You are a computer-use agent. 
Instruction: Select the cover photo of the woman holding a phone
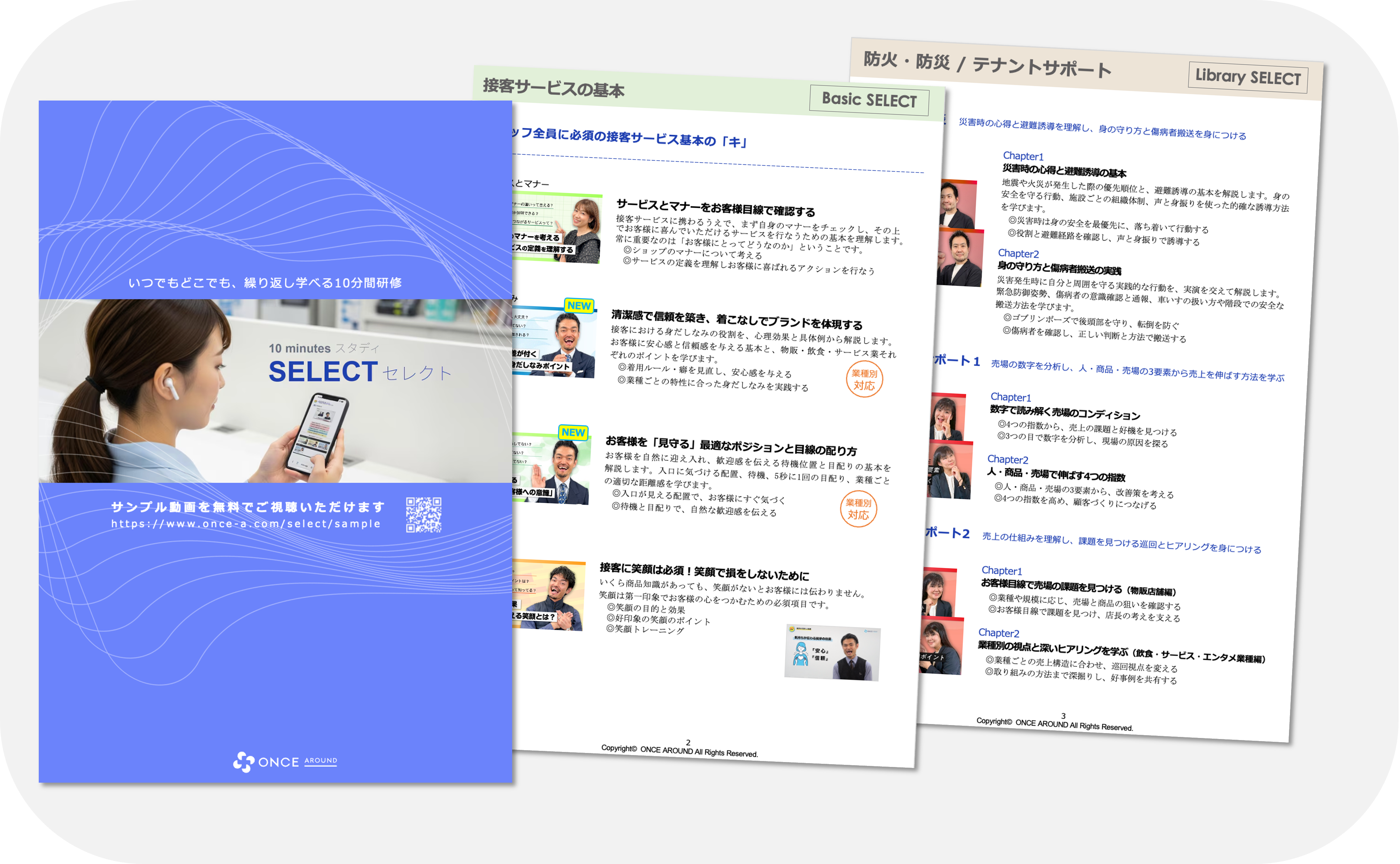click(x=275, y=391)
